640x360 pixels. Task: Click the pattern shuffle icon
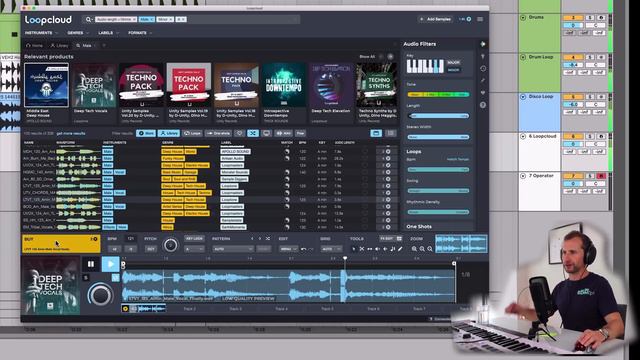click(268, 238)
